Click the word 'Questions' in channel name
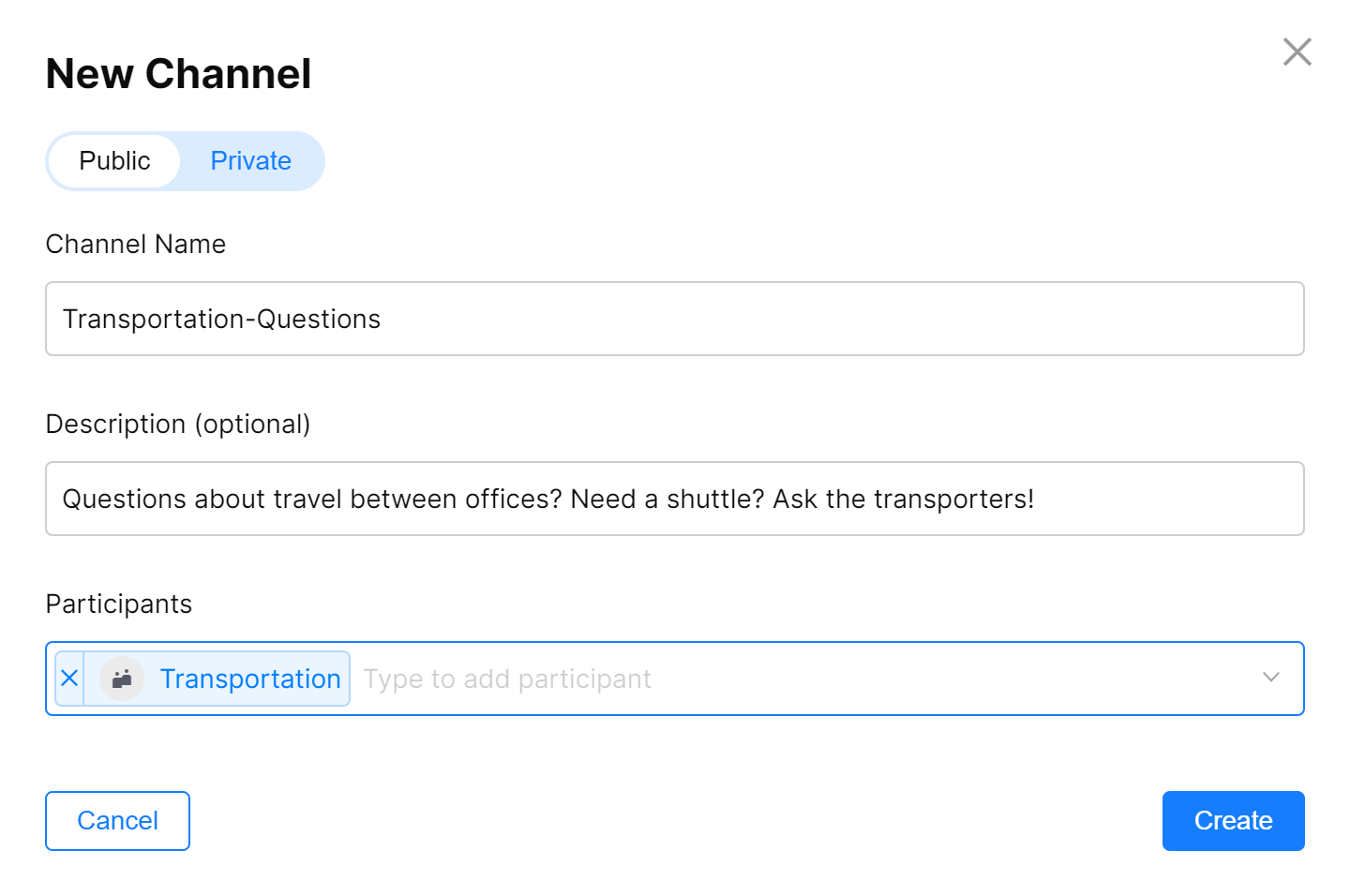 click(319, 320)
